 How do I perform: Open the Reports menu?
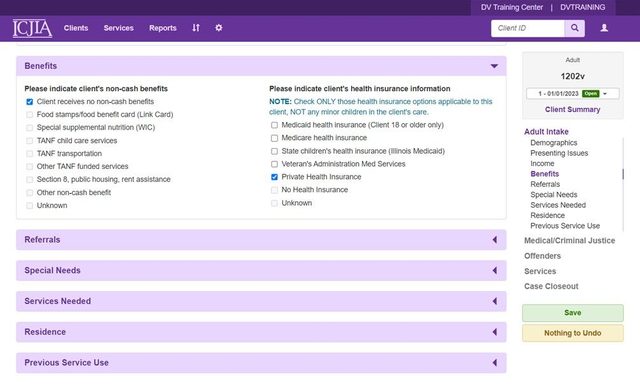[163, 28]
